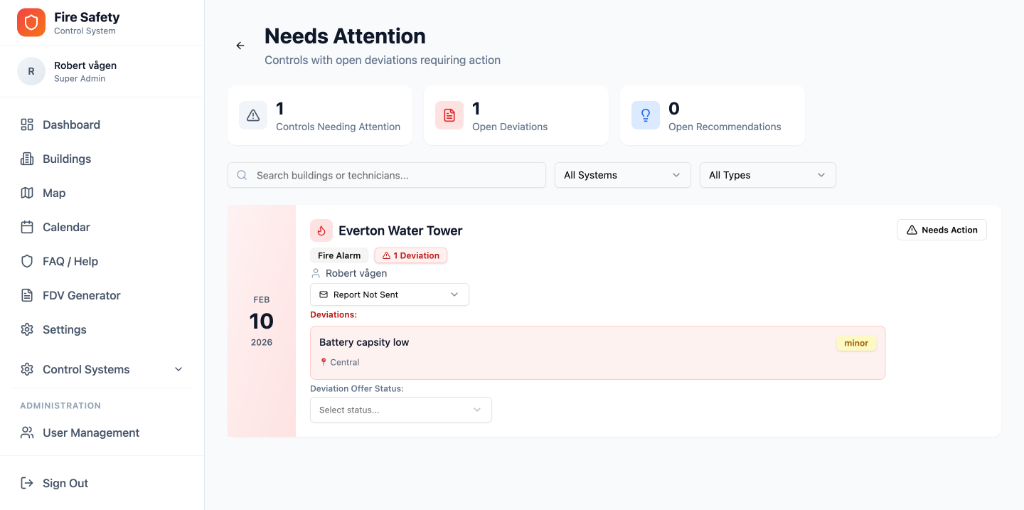Click the Fire Safety shield logo
The height and width of the screenshot is (510, 1024).
click(31, 23)
